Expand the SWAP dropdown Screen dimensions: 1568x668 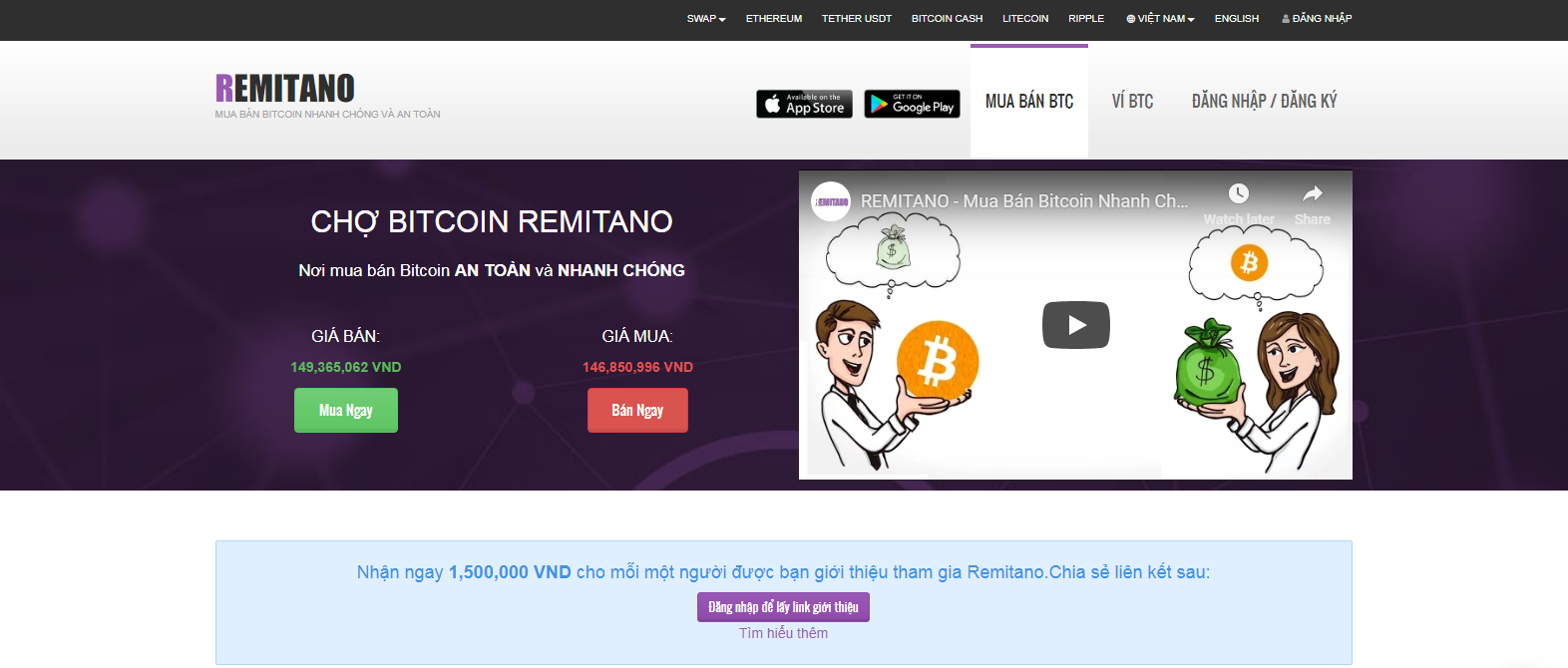706,19
